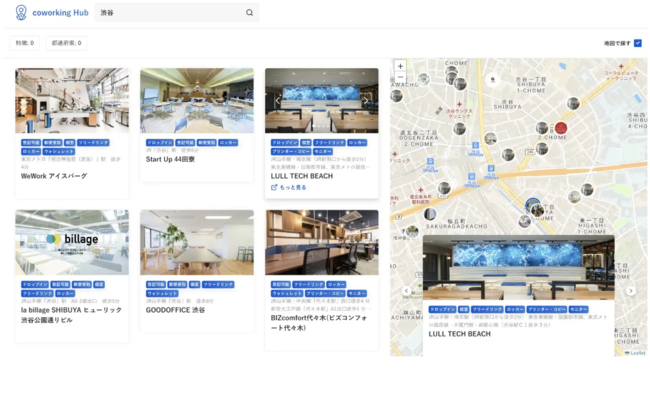650x405 pixels.
Task: Open the WeWork アイスバーグ photo
Action: click(x=72, y=101)
